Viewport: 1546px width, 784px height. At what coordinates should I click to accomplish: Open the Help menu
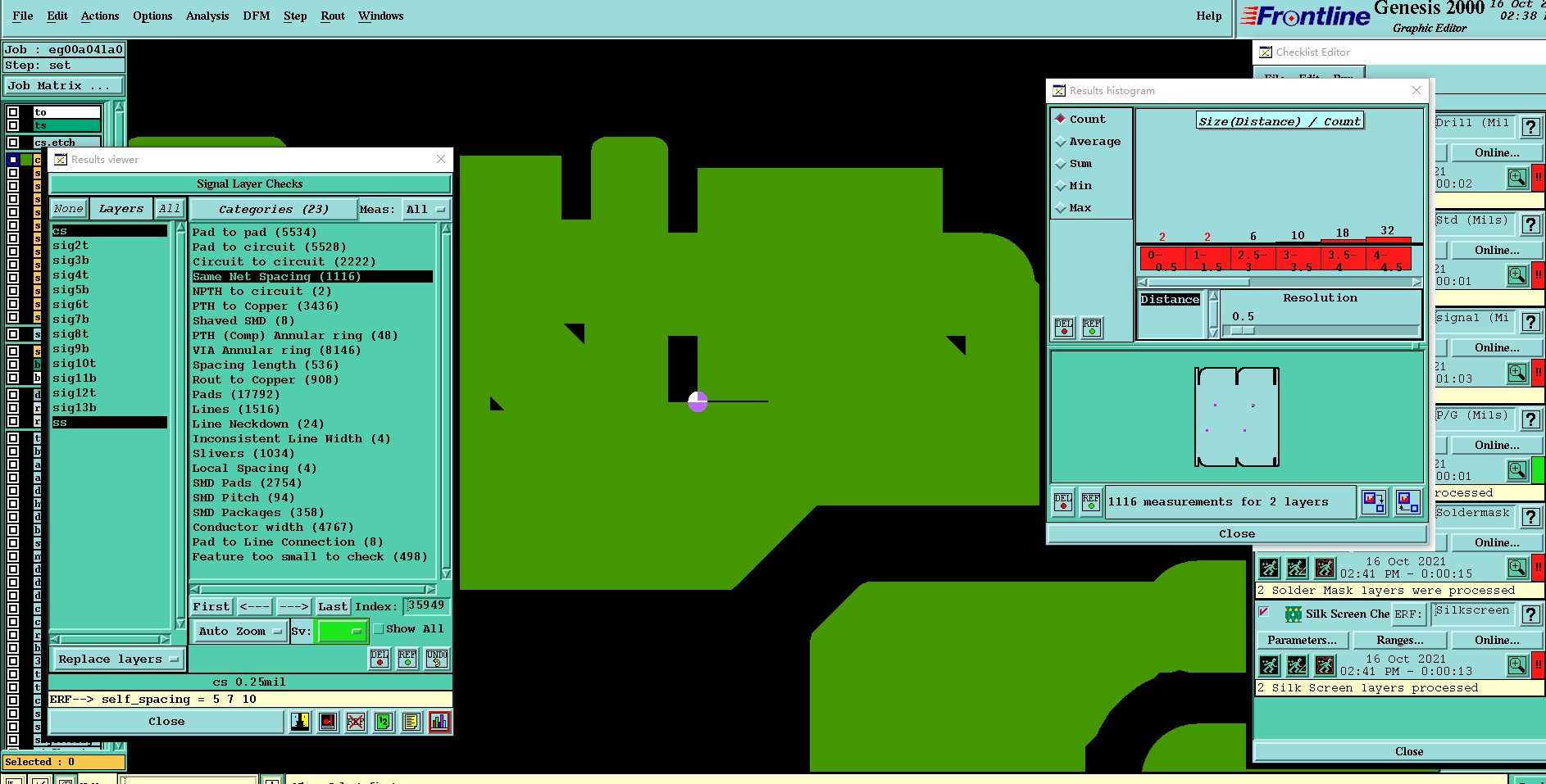point(1209,16)
